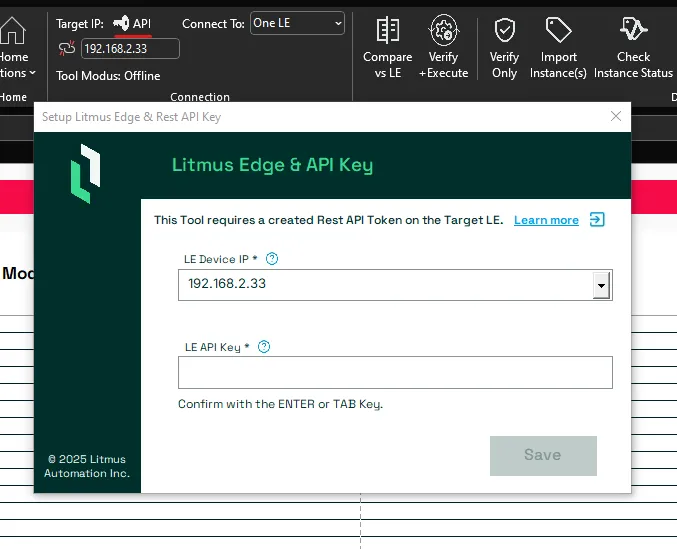Click the Save button
Screen dimensions: 677x549
tap(543, 455)
